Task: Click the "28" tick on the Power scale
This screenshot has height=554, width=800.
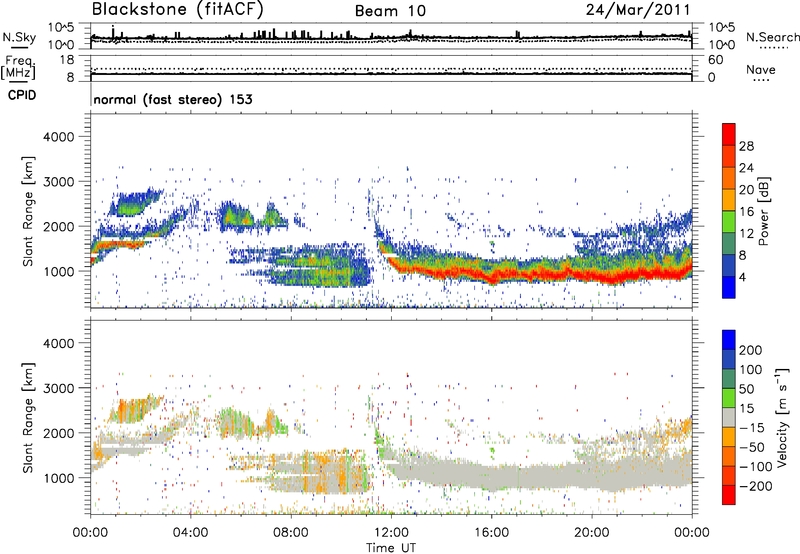Action: click(x=746, y=146)
